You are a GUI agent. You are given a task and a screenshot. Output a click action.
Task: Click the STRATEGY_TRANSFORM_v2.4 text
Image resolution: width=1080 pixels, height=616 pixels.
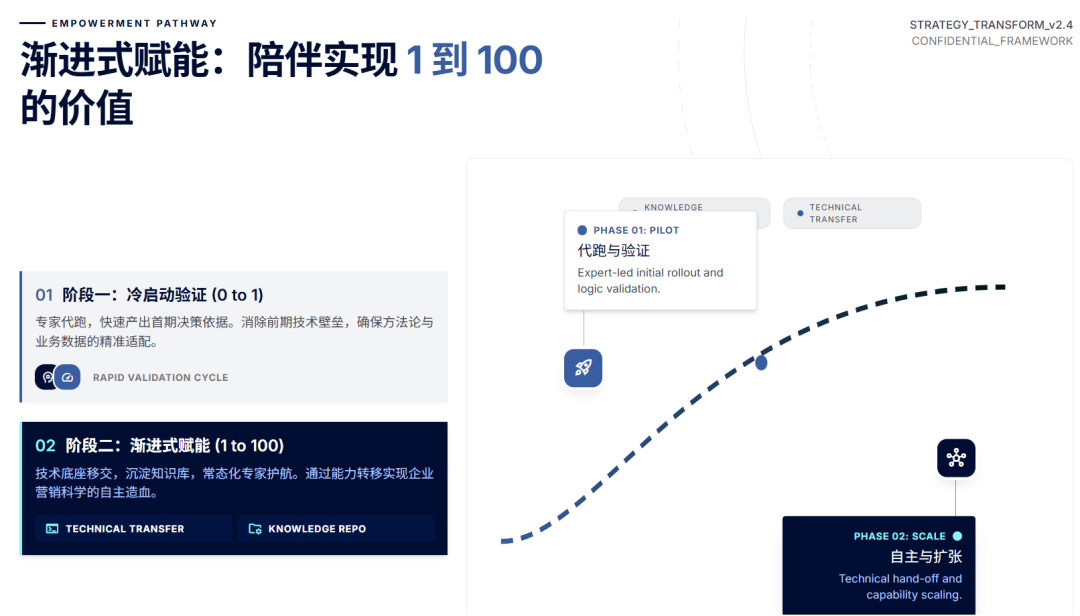990,25
